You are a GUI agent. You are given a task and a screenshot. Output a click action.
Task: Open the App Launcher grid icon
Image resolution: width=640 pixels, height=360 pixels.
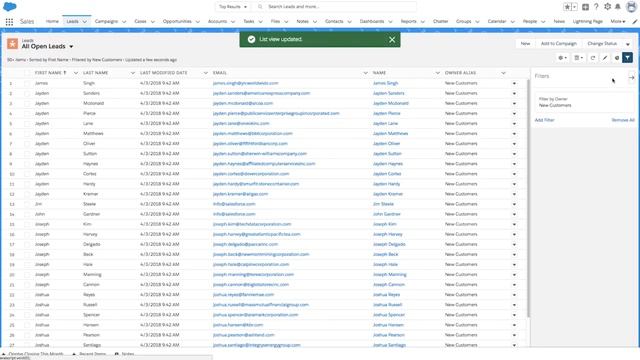(9, 22)
